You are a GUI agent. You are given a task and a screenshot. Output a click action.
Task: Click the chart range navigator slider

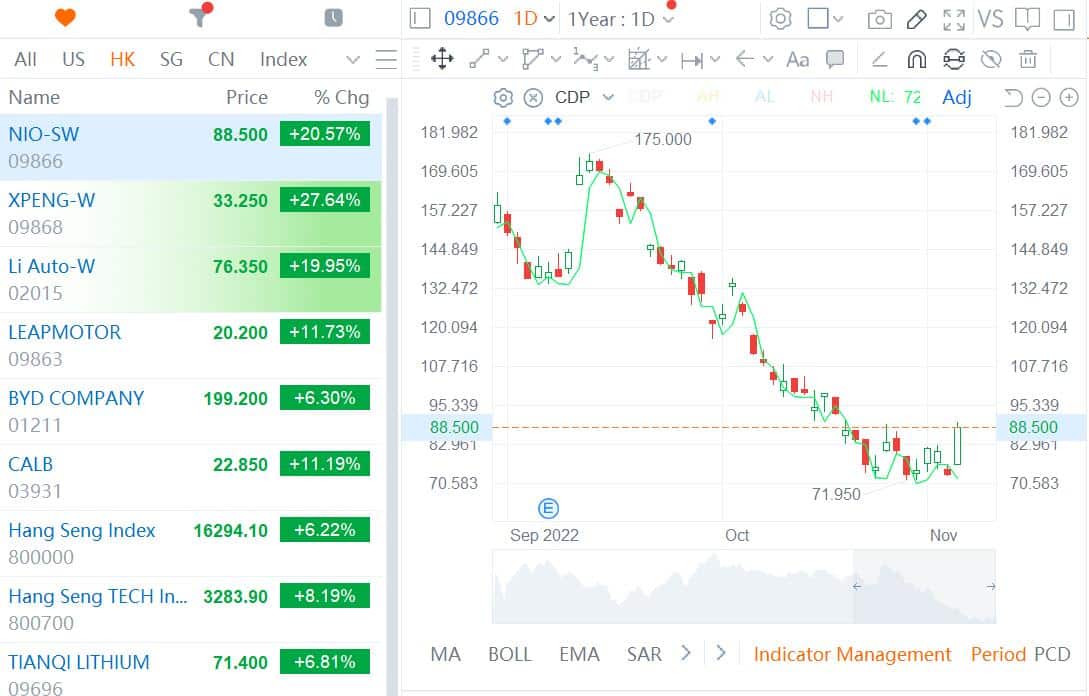[x=743, y=587]
